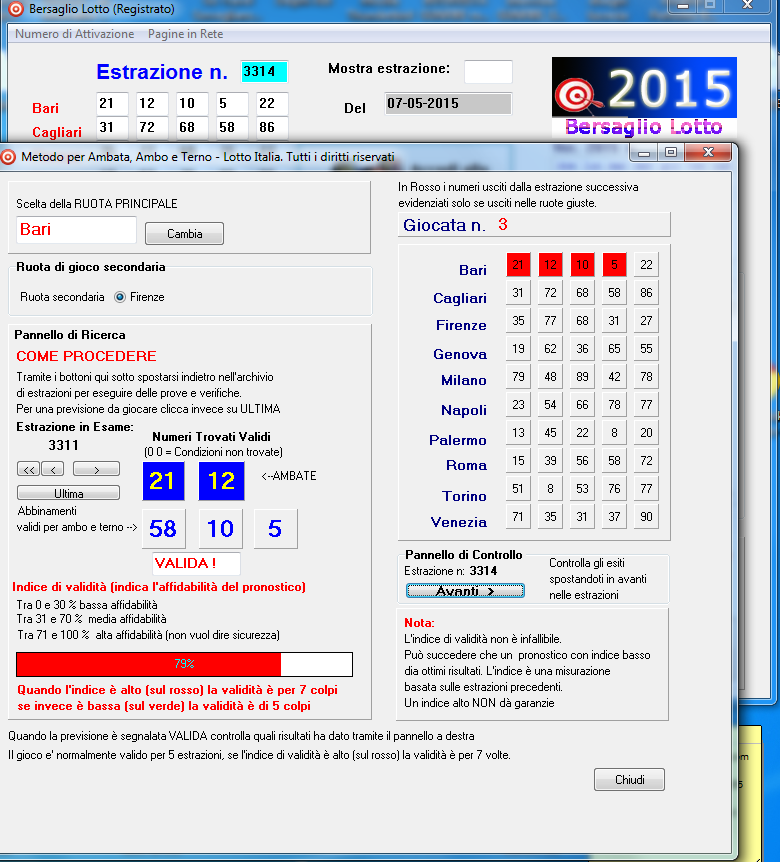The image size is (780, 862).
Task: Click the Genova wheel label
Action: (460, 354)
